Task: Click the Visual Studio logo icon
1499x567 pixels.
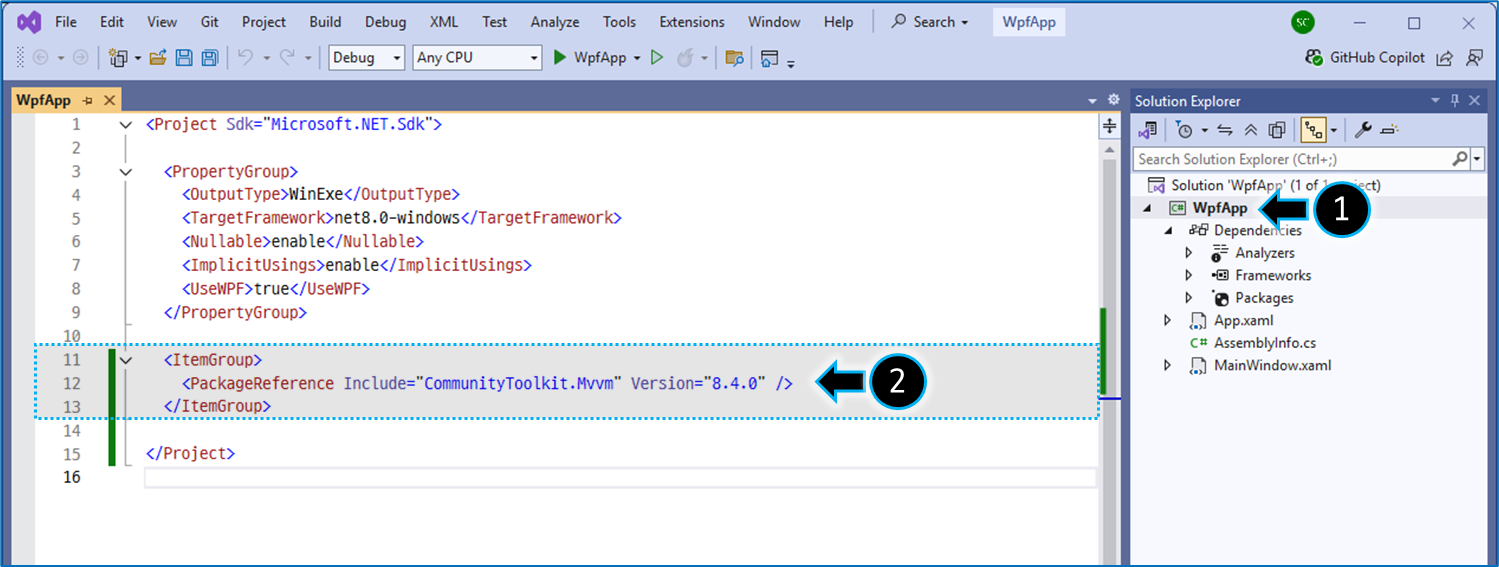Action: [x=28, y=21]
